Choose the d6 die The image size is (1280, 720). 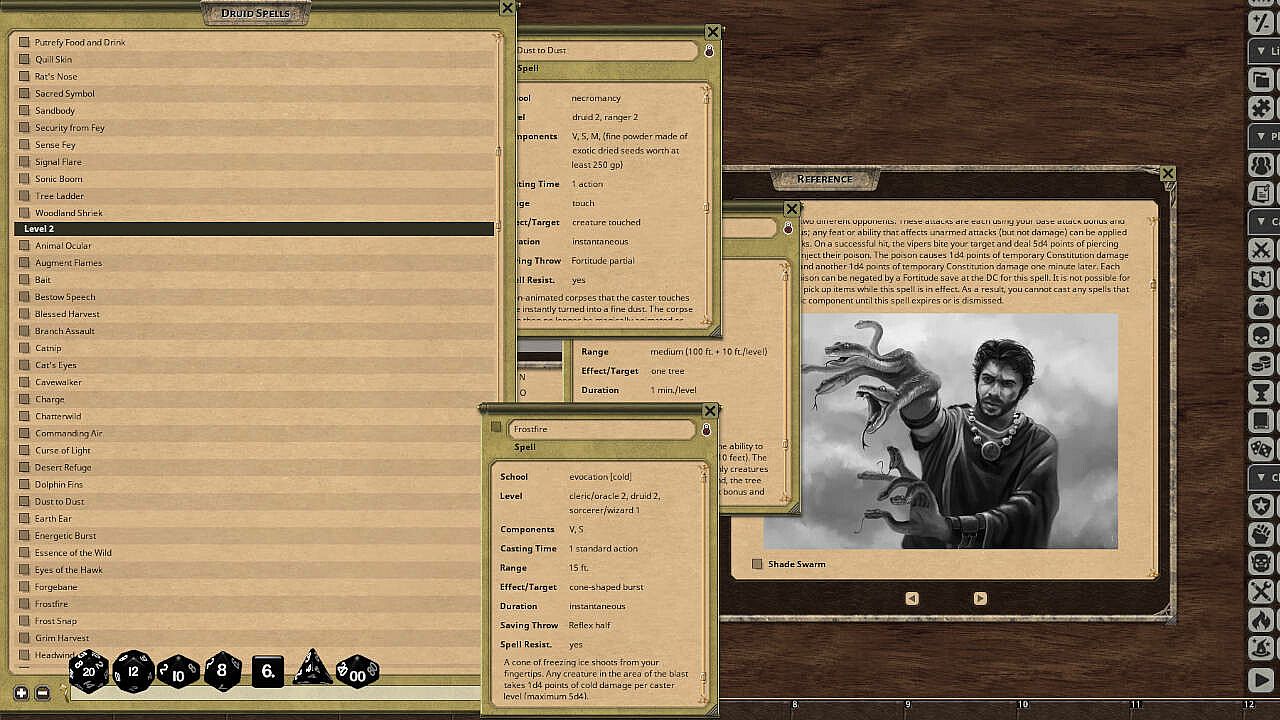tap(267, 672)
